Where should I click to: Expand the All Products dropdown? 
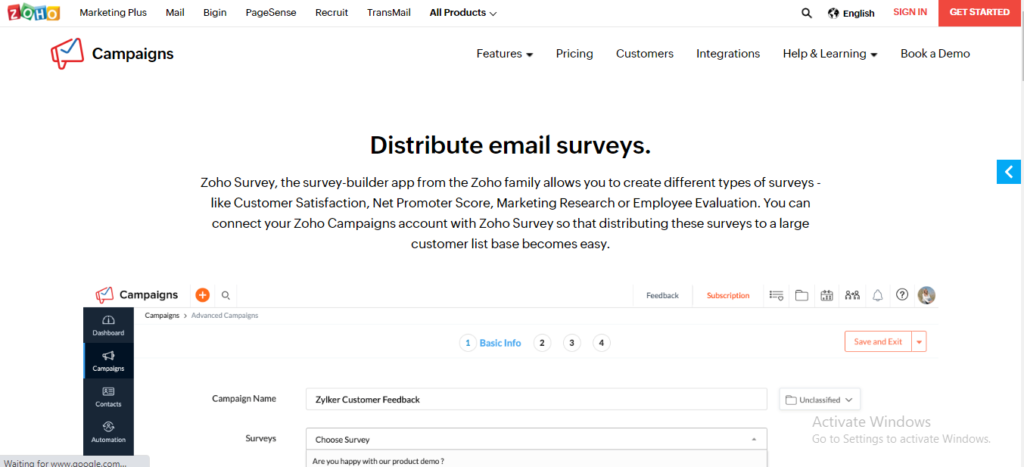pos(463,12)
